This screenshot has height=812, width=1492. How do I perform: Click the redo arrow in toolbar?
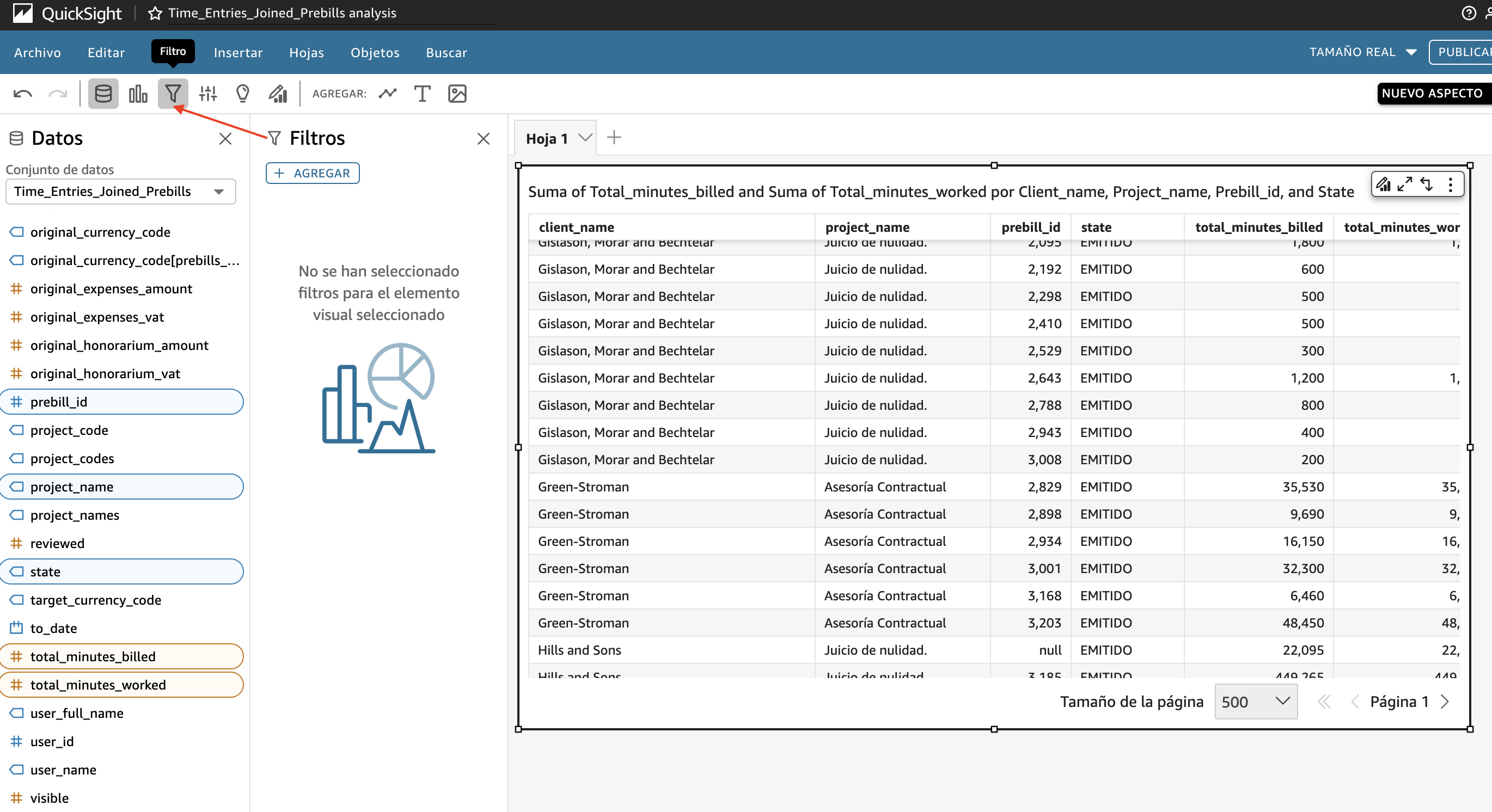pos(58,93)
